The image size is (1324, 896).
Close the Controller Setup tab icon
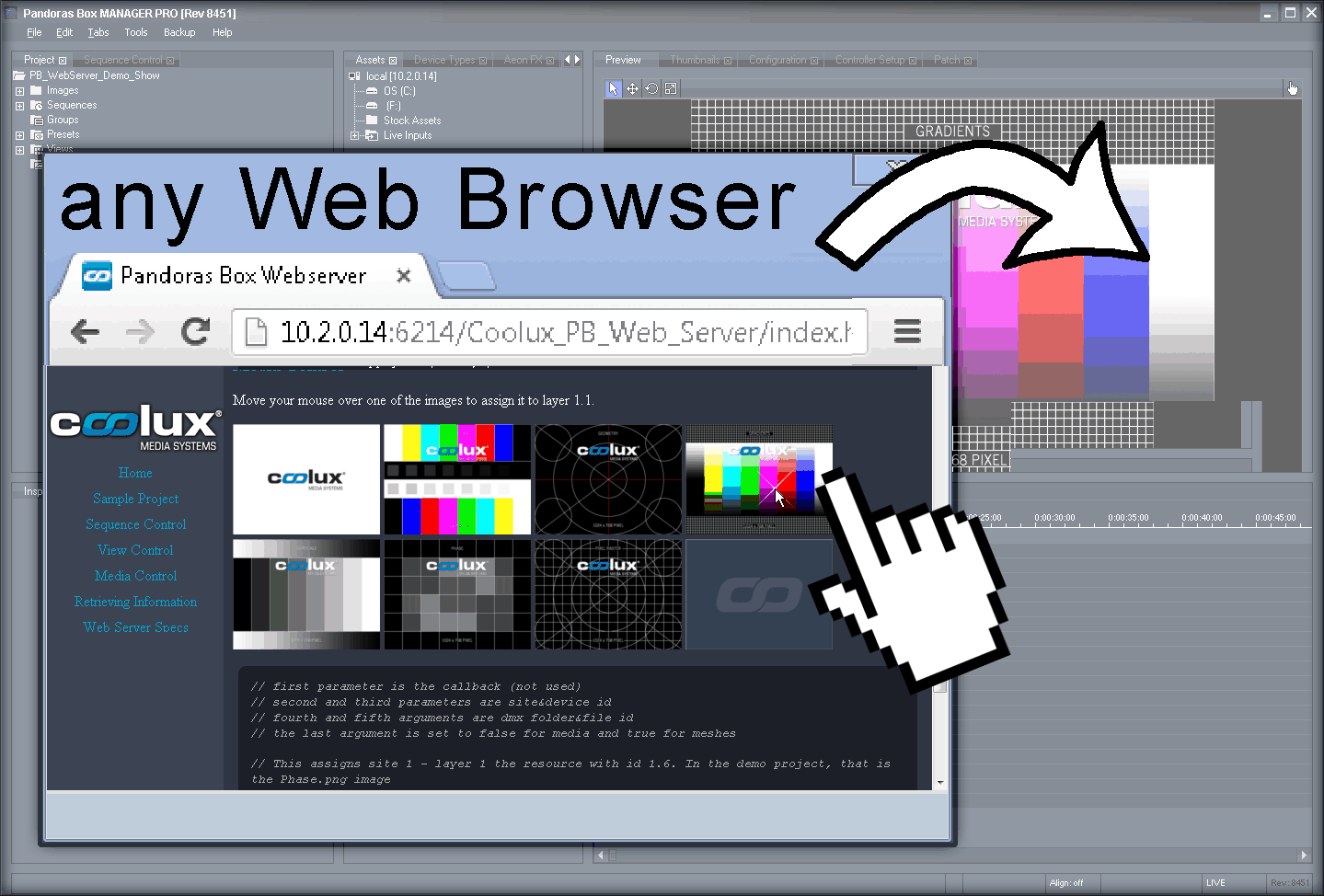[913, 61]
